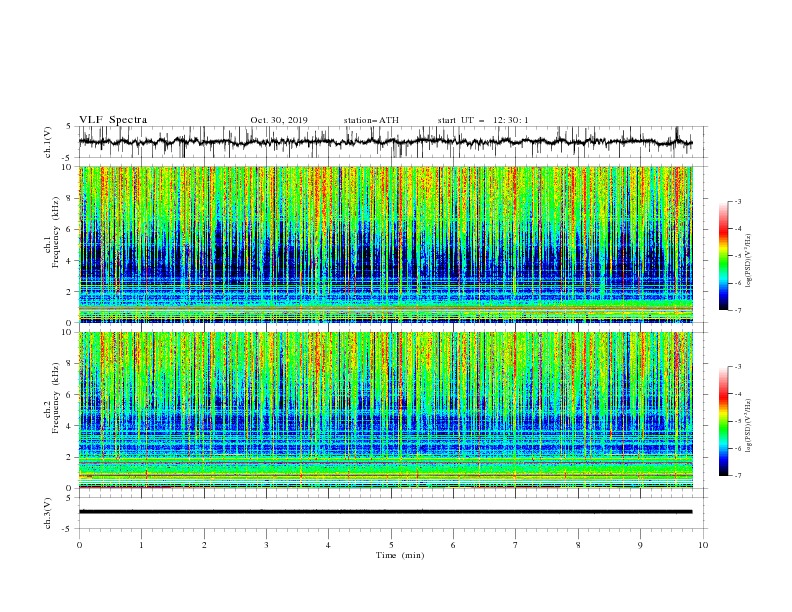
Task: Click the time axis tick label "9"
Action: [640, 545]
